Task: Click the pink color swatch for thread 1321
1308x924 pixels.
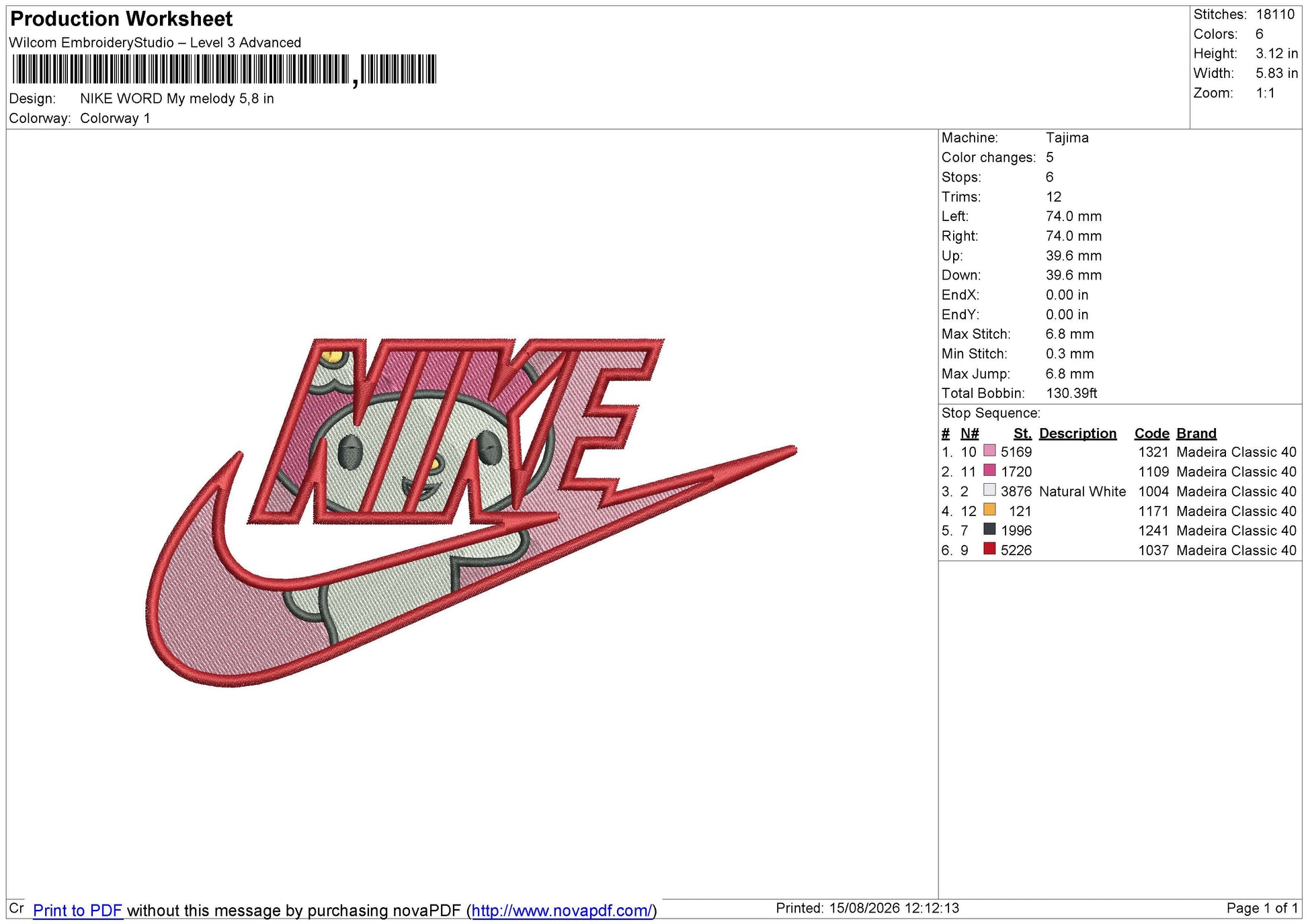Action: pos(989,450)
